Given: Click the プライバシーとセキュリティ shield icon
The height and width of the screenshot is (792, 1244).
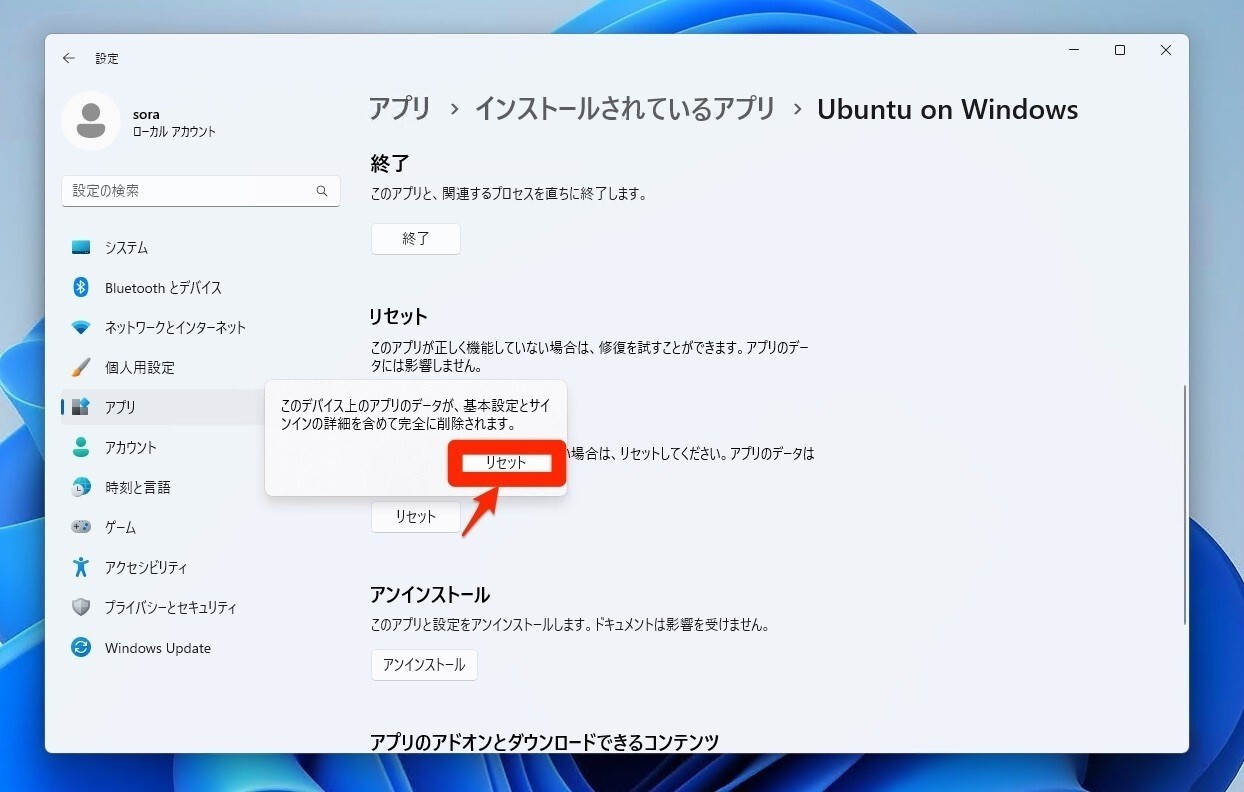Looking at the screenshot, I should 81,607.
